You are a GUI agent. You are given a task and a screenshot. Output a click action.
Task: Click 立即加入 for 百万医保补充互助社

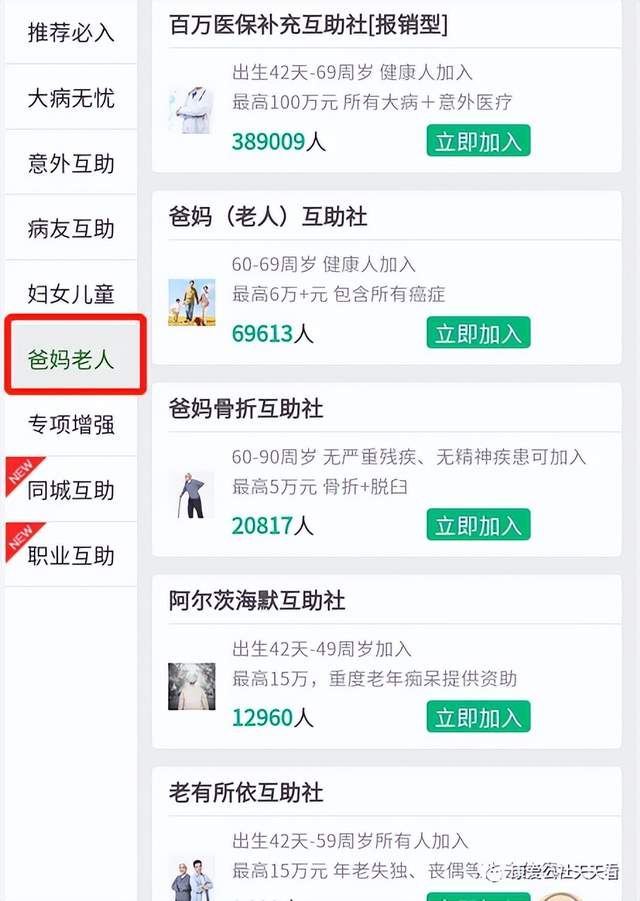[x=478, y=141]
